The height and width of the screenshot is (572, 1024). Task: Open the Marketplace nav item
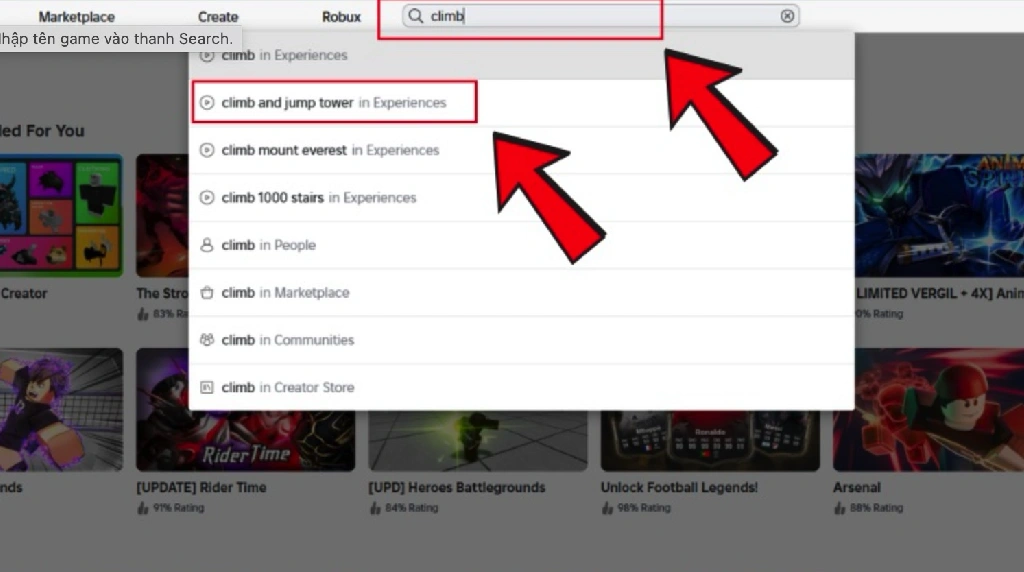[x=76, y=17]
